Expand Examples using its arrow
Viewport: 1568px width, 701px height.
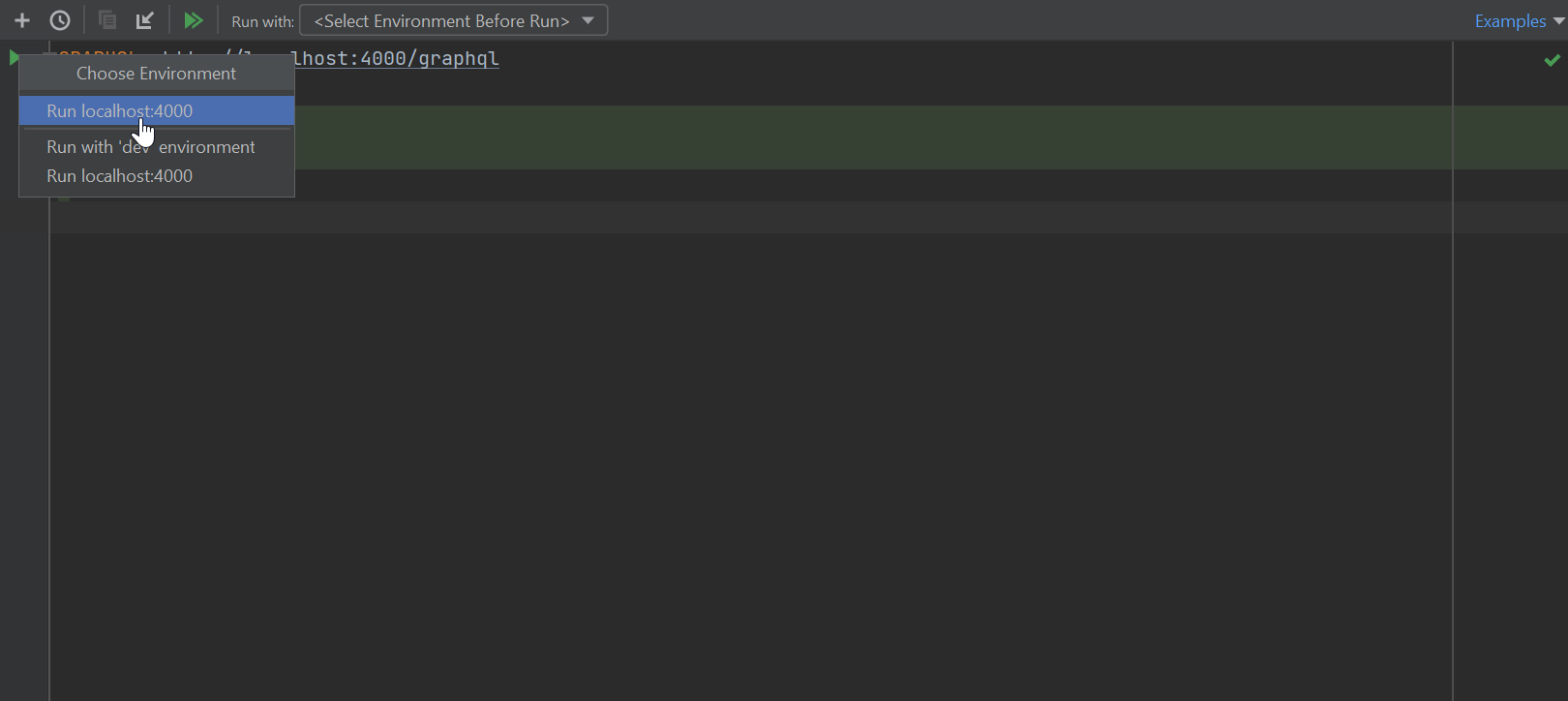[x=1558, y=21]
